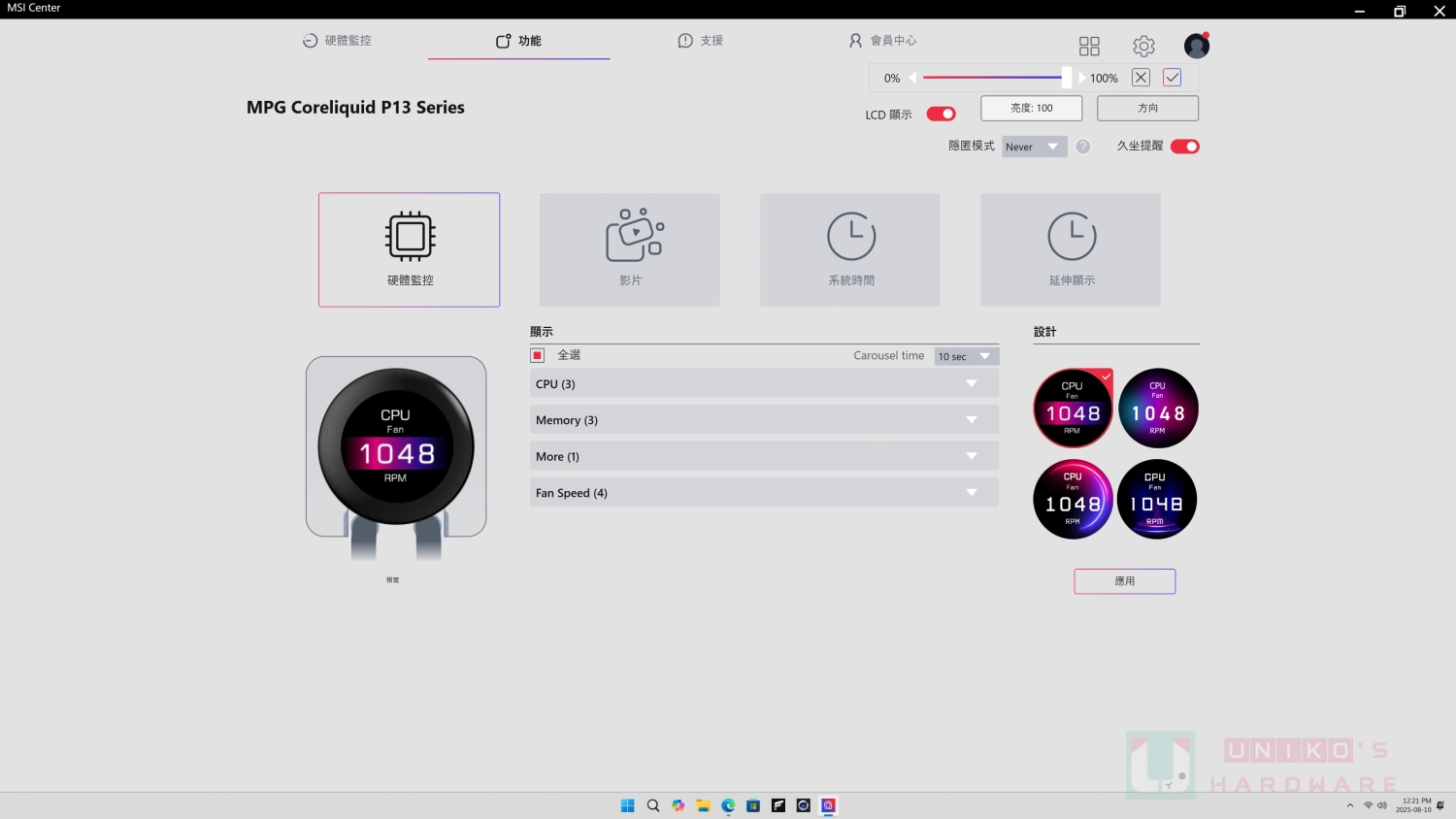The image size is (1456, 819).
Task: Cancel brightness change with X icon
Action: pos(1141,78)
